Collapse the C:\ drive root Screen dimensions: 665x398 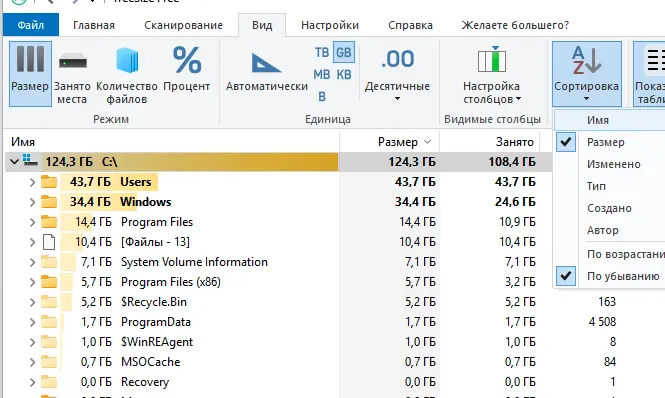click(x=14, y=162)
